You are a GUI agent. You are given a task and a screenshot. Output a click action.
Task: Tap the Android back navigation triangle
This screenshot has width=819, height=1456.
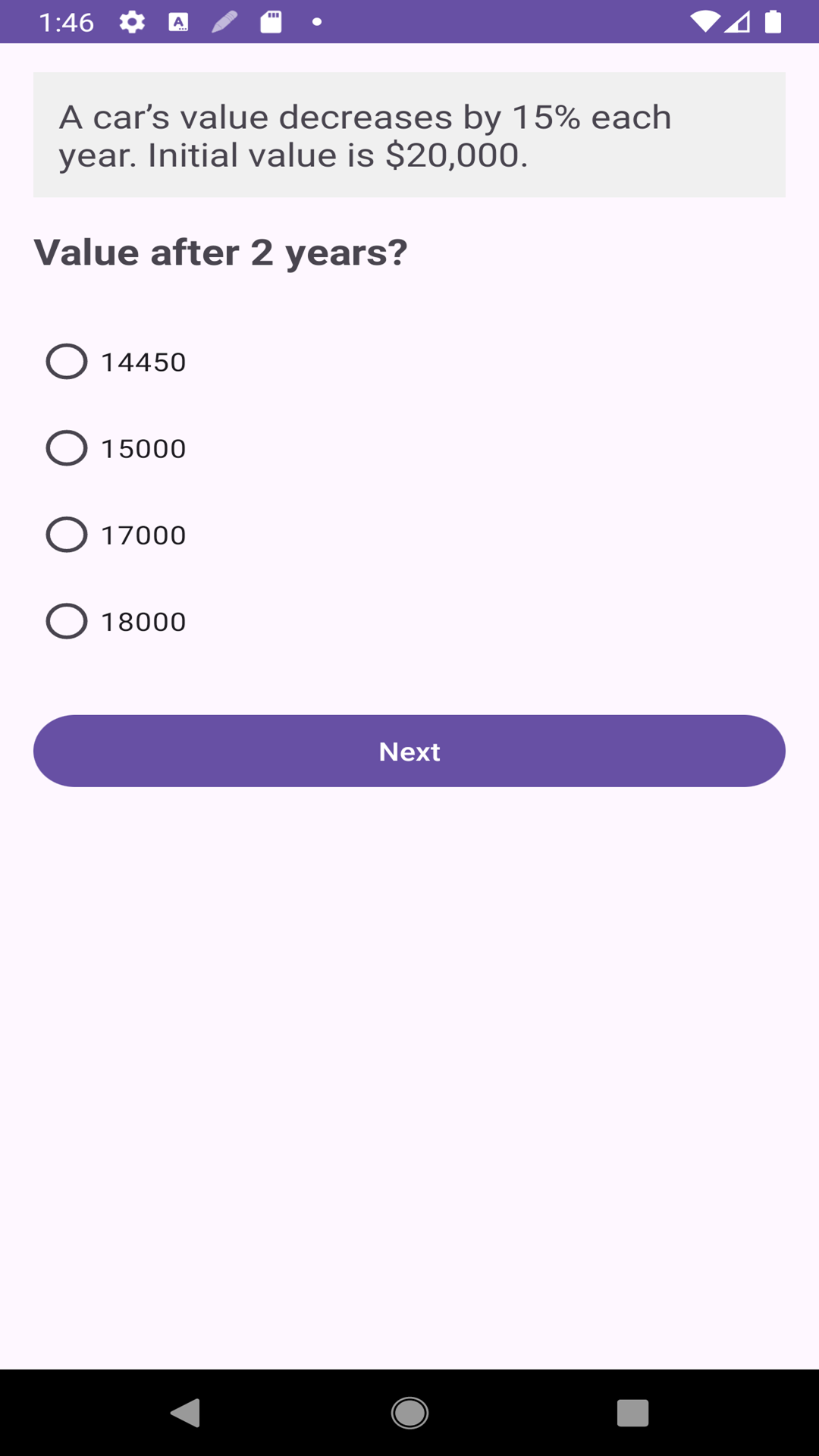click(x=185, y=1413)
